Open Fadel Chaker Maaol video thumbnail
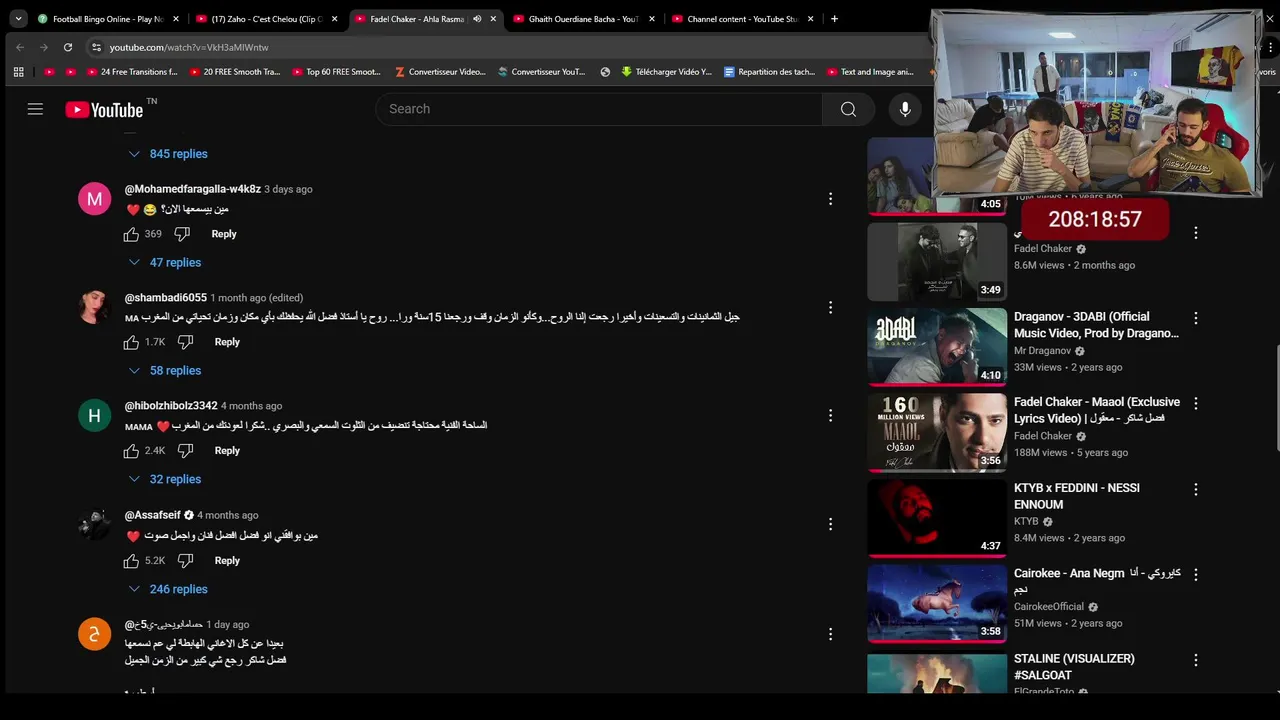The width and height of the screenshot is (1280, 720). click(937, 432)
